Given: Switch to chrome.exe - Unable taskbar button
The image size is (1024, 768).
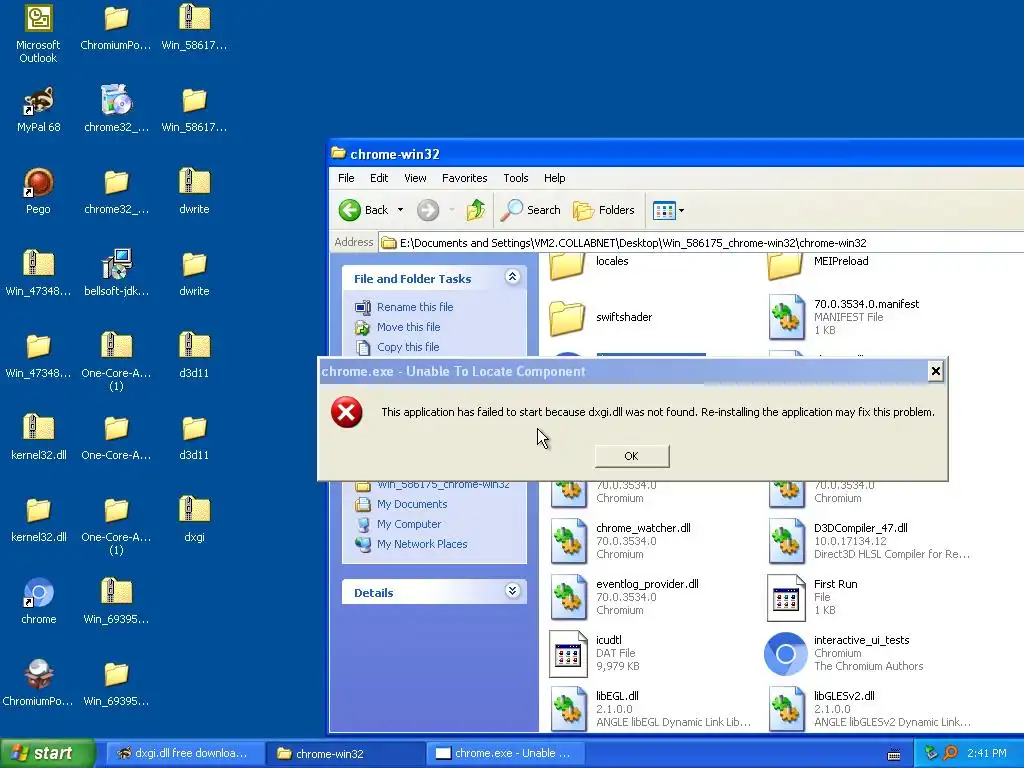Looking at the screenshot, I should coord(505,753).
